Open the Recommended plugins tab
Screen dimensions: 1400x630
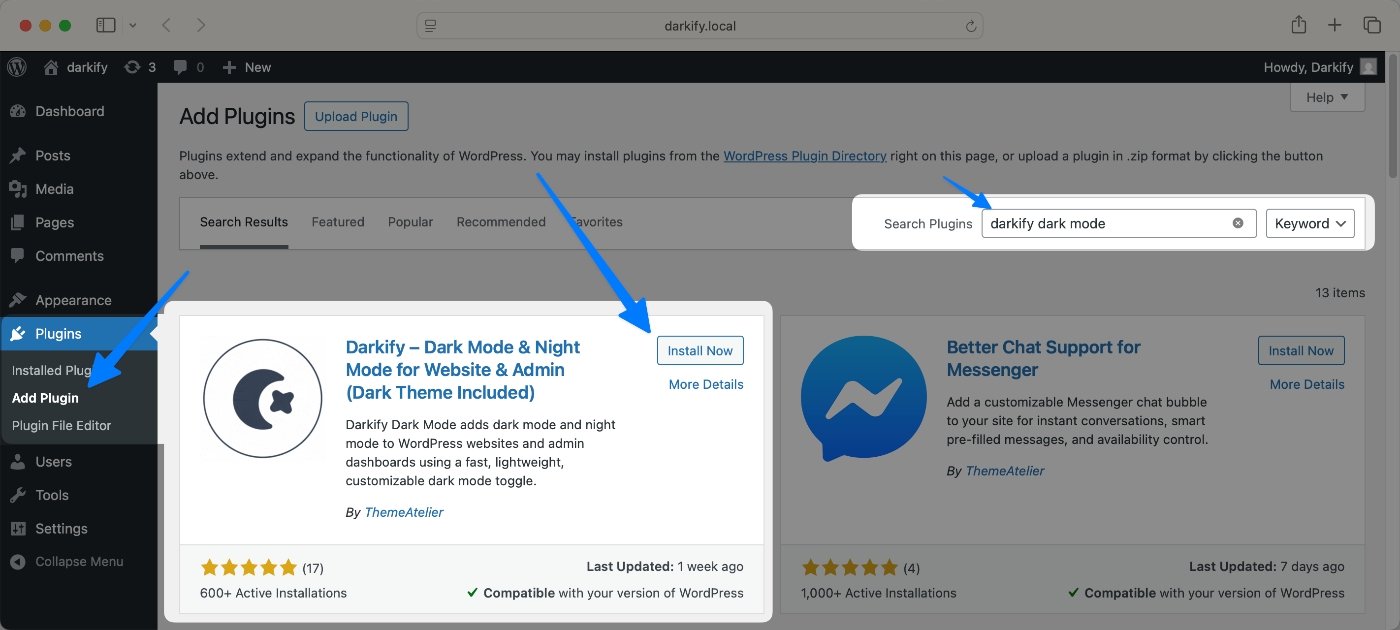(x=500, y=221)
